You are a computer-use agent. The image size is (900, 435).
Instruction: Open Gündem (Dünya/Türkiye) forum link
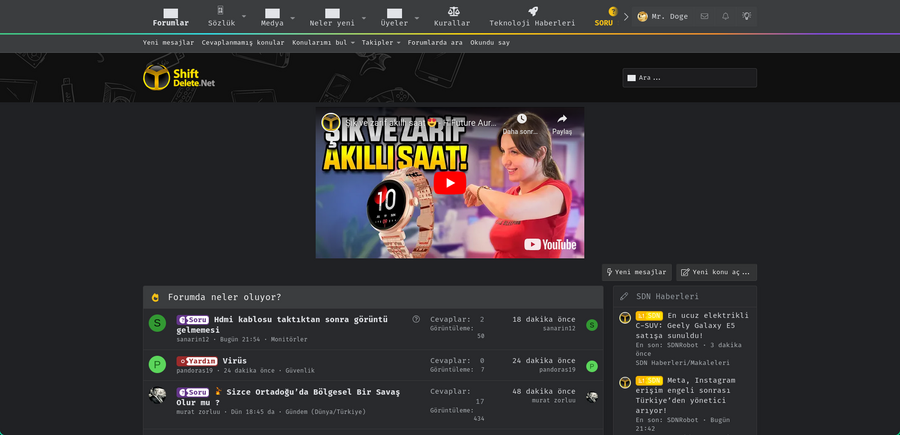coord(325,412)
